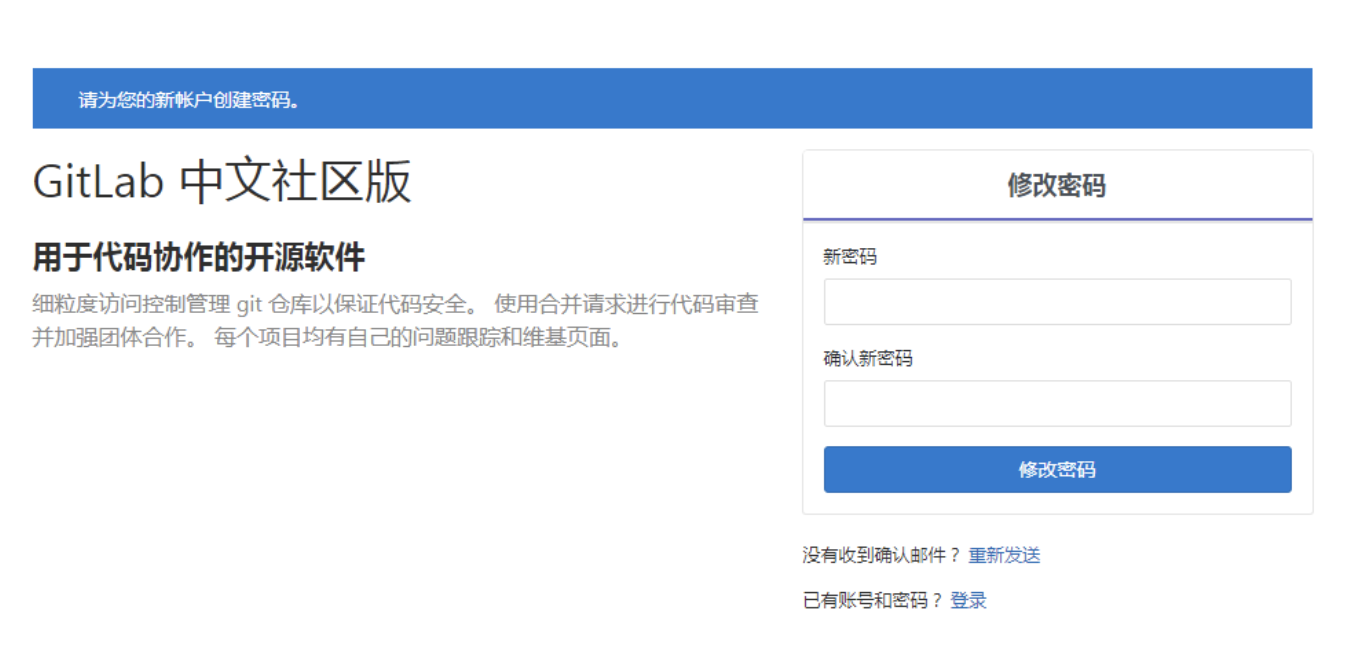Click the 已有账号和密码？ text
The width and height of the screenshot is (1350, 662).
(x=873, y=600)
